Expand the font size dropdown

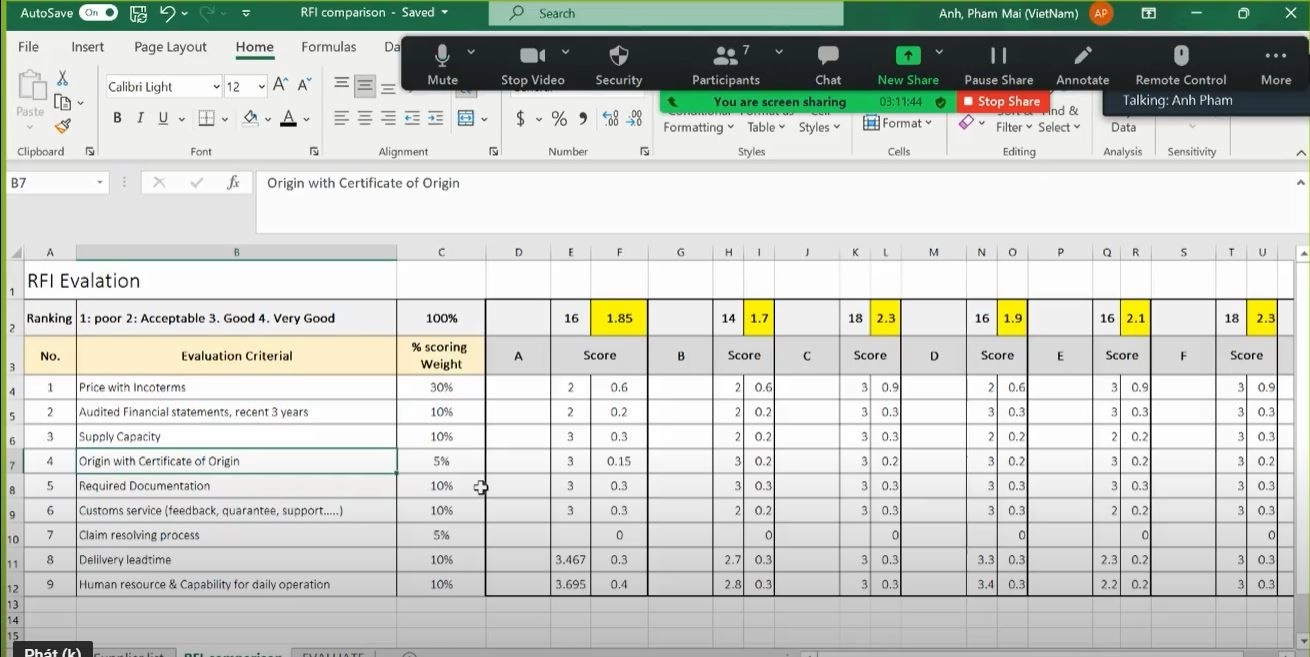(261, 87)
